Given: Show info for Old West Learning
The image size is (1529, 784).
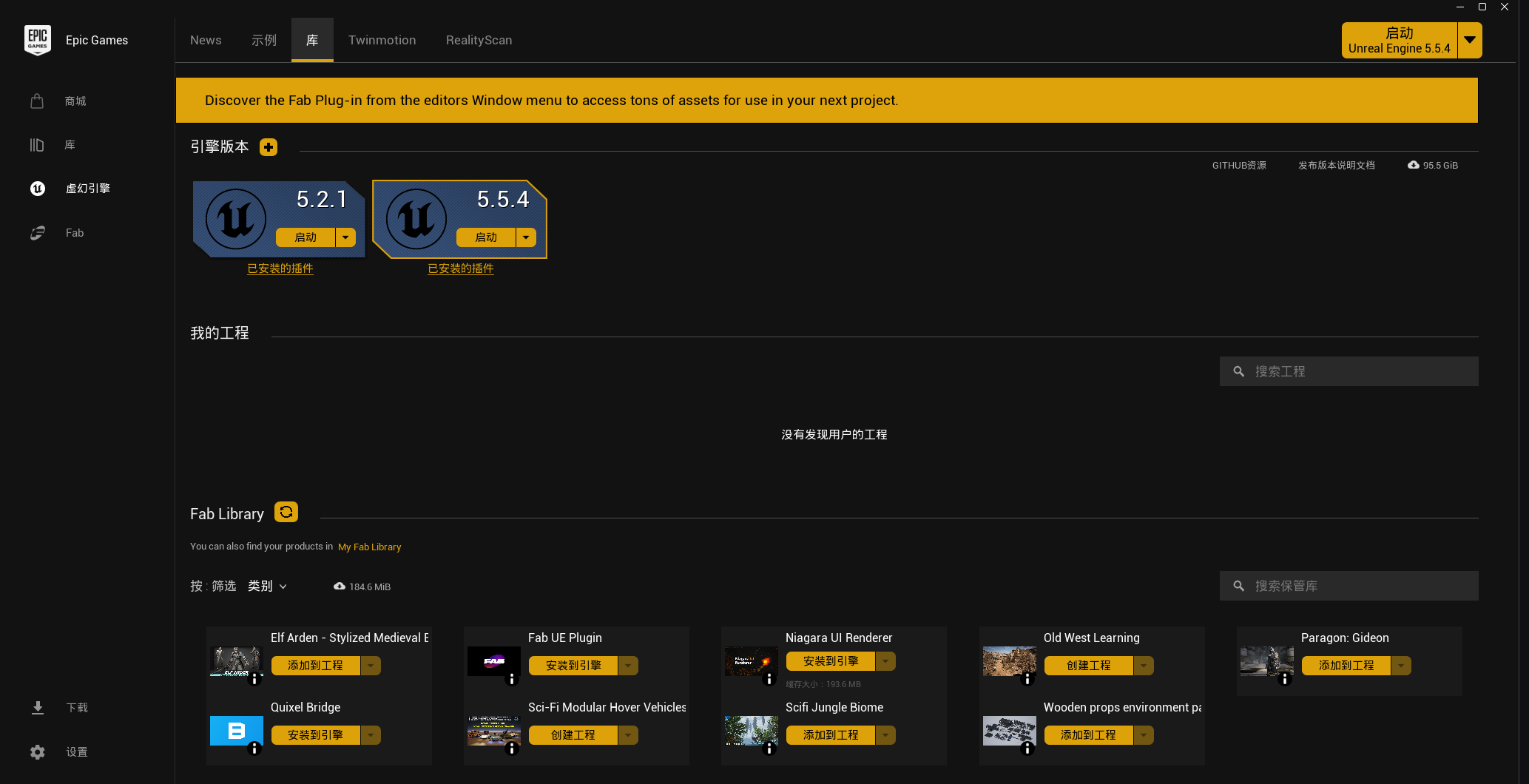Looking at the screenshot, I should 1027,678.
